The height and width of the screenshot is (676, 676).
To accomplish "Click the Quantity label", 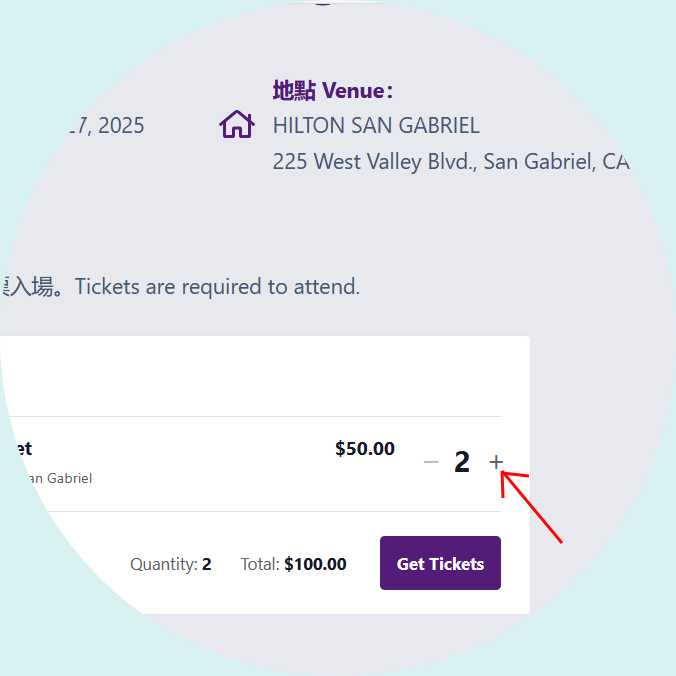I will pyautogui.click(x=164, y=564).
